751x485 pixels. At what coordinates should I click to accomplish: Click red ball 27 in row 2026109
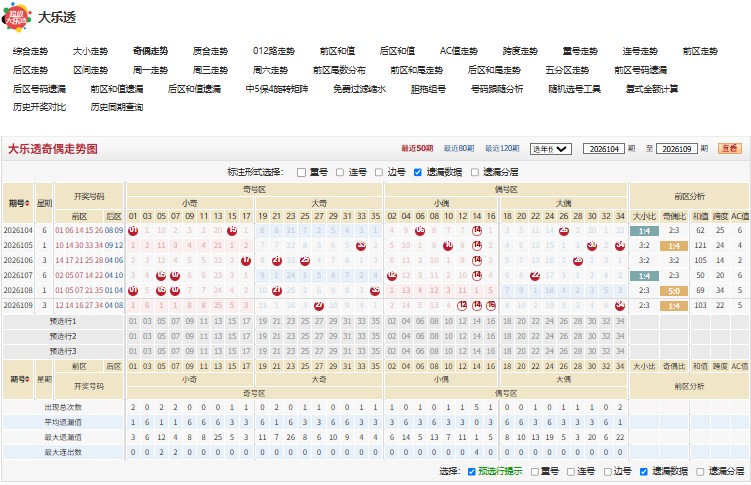319,305
